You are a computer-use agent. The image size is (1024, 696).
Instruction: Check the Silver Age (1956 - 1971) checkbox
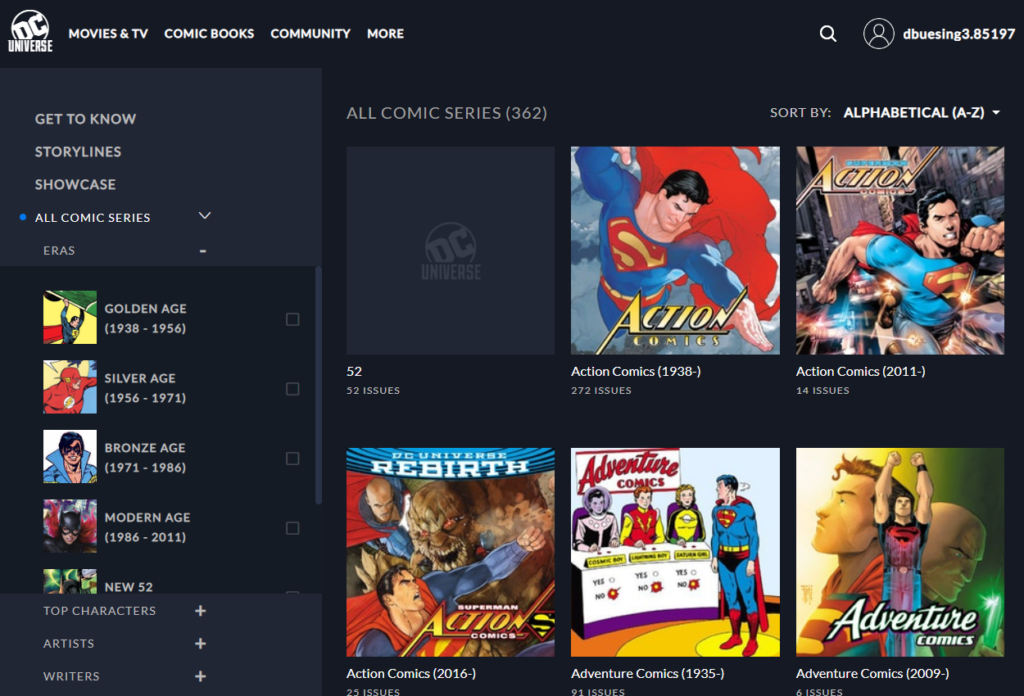tap(293, 389)
